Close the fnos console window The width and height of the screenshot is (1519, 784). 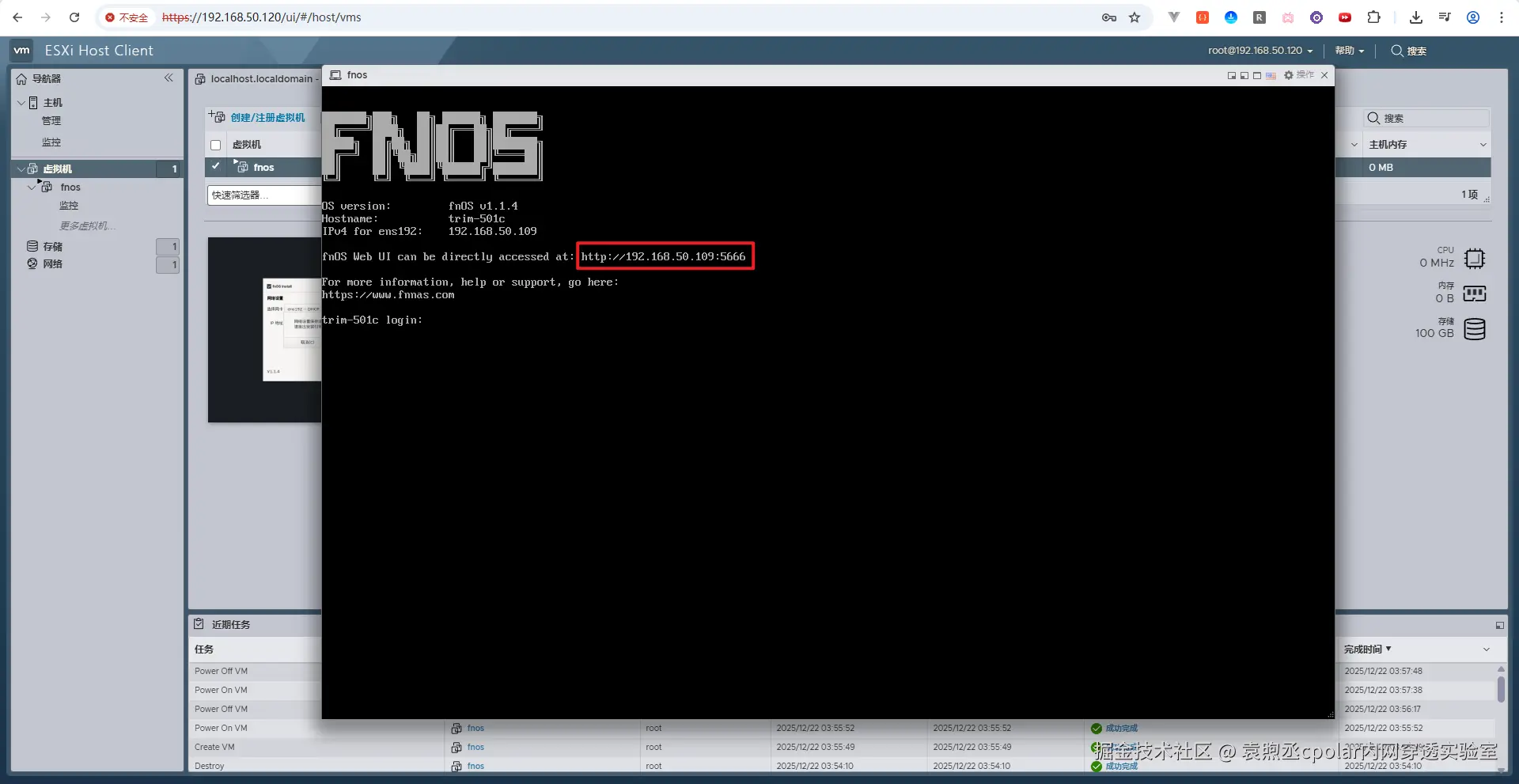[x=1324, y=75]
